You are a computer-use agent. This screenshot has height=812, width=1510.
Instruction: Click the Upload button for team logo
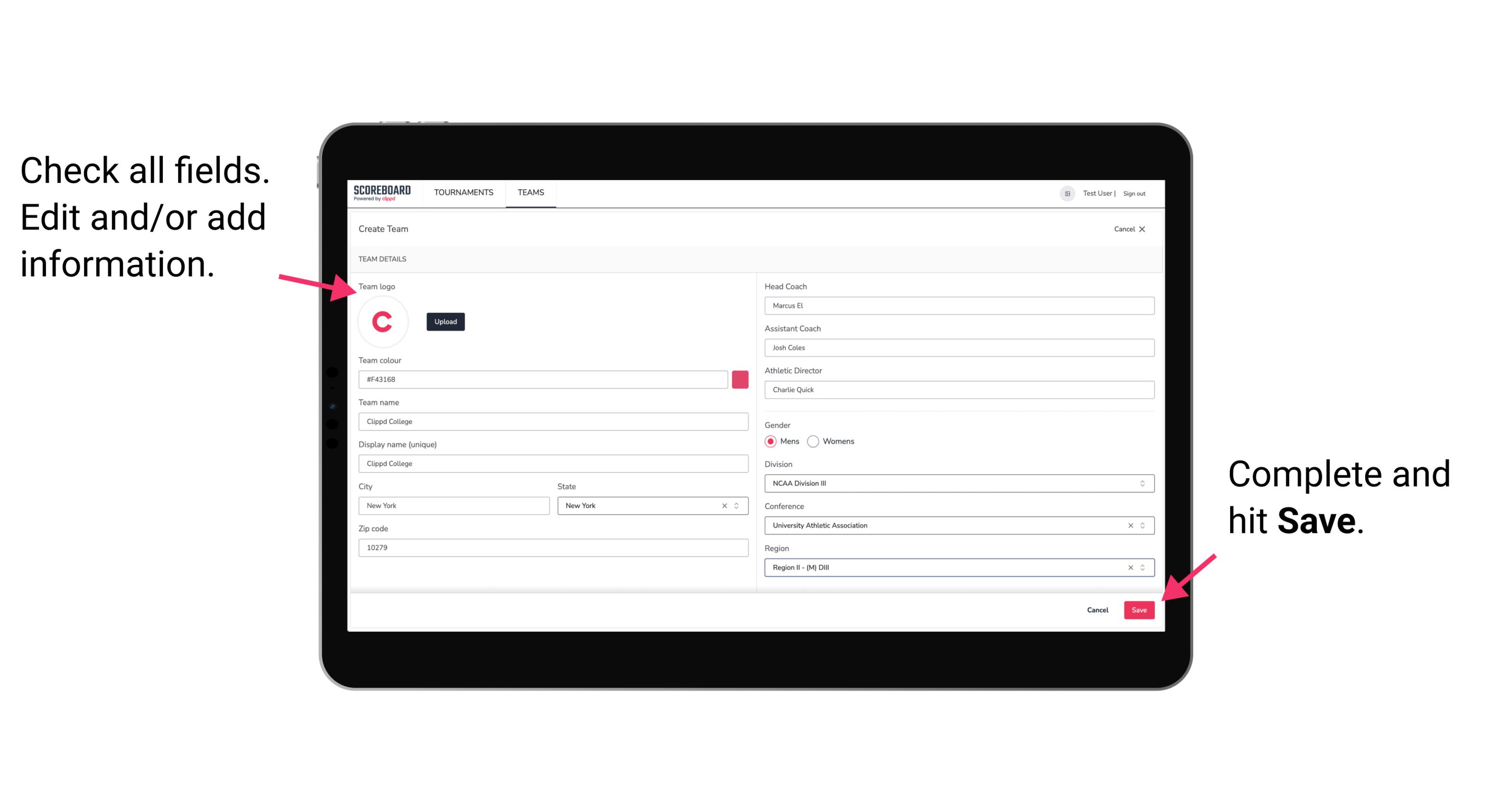pyautogui.click(x=445, y=321)
